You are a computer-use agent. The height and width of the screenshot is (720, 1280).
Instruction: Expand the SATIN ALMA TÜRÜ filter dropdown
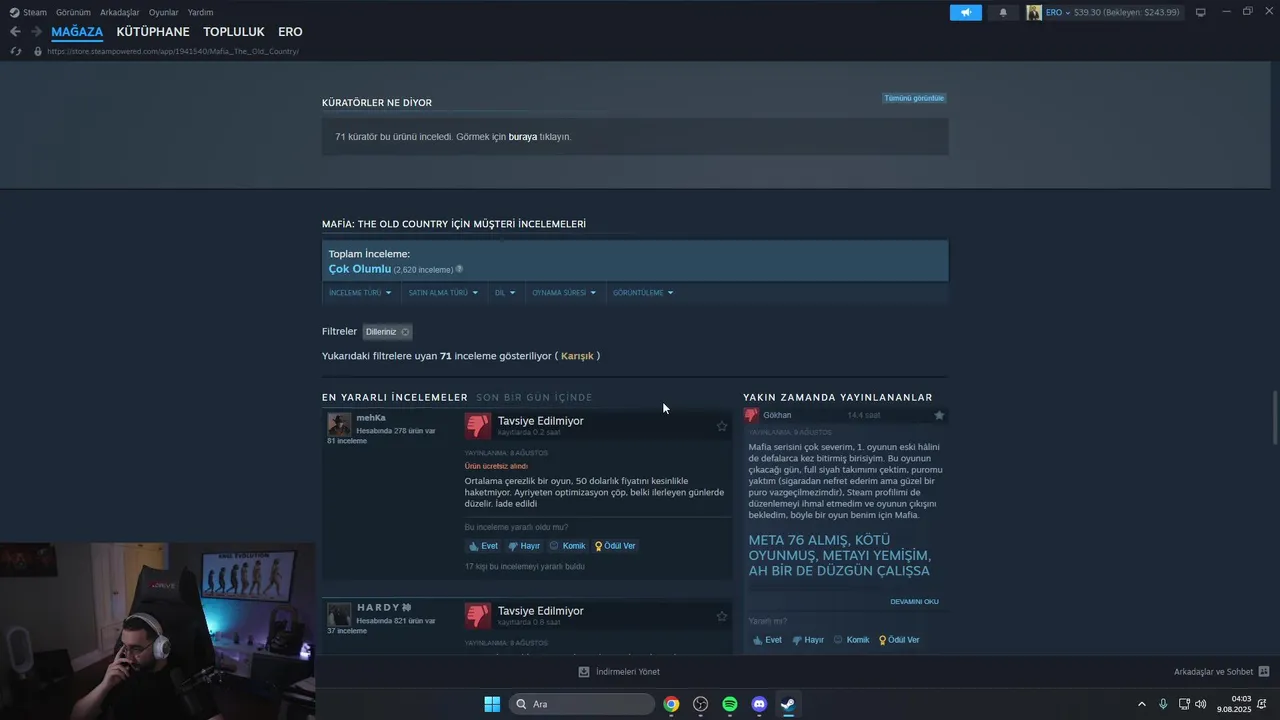click(443, 293)
